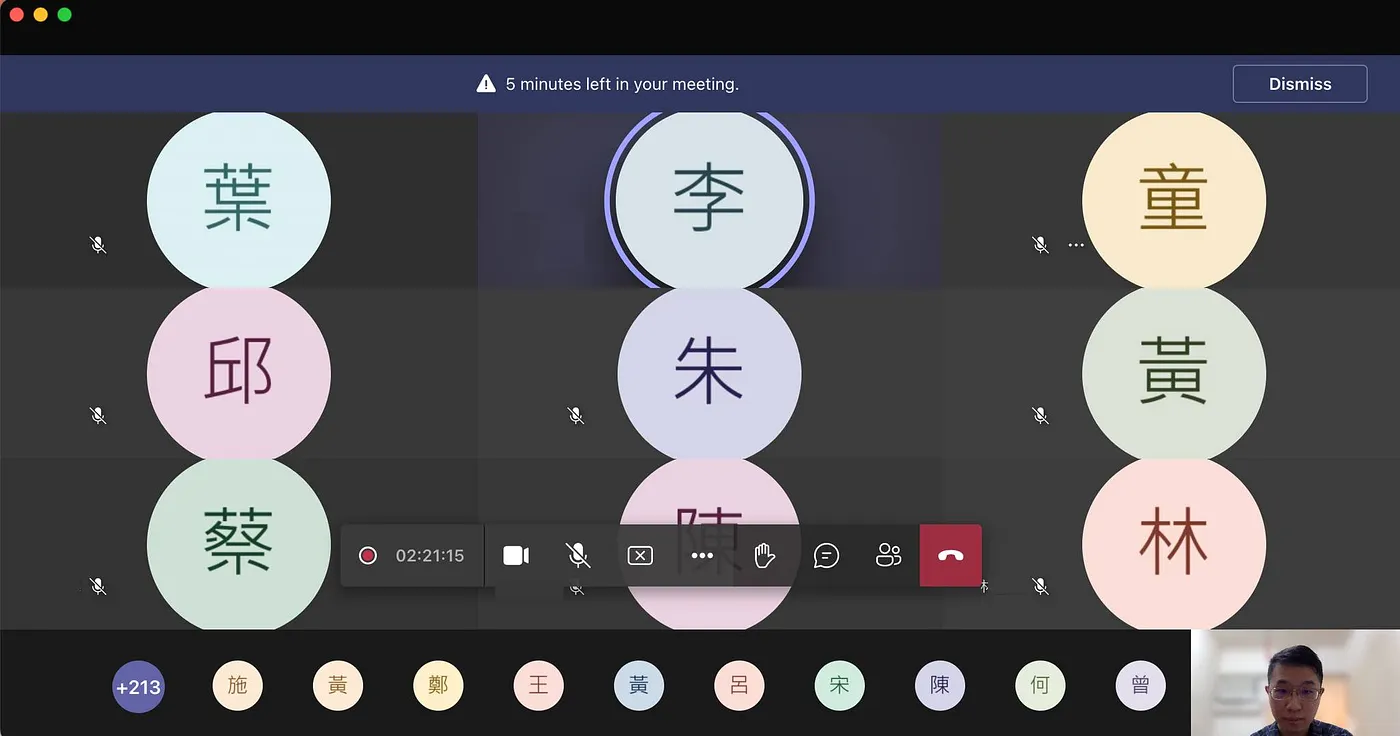
Task: Click the meeting timer 02:21:15
Action: pos(430,555)
